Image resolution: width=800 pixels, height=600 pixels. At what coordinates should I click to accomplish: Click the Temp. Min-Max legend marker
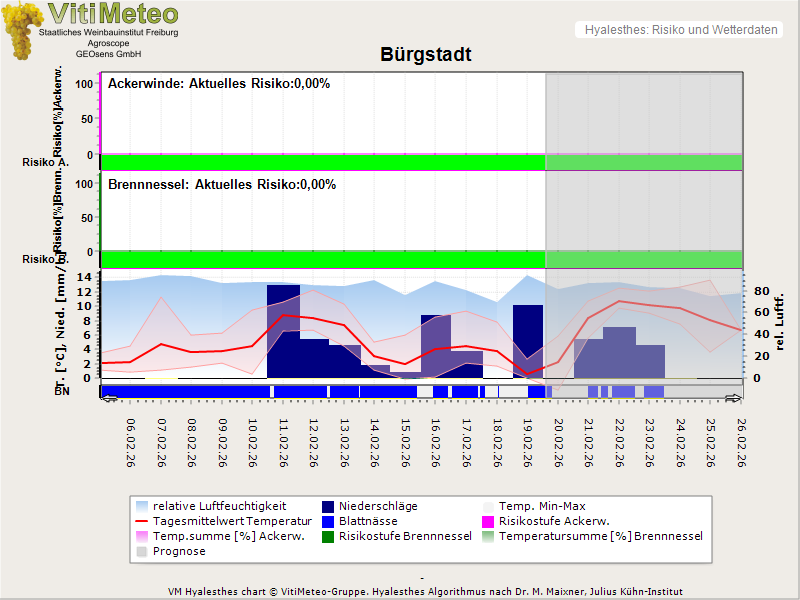489,506
